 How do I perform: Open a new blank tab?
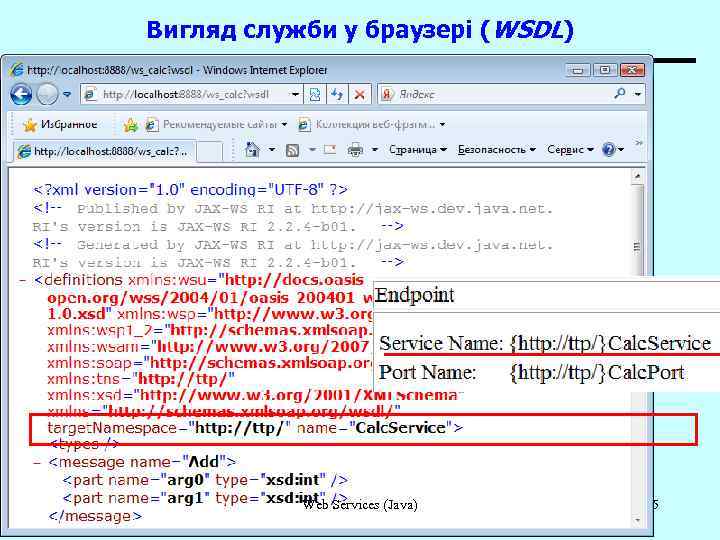coord(209,152)
